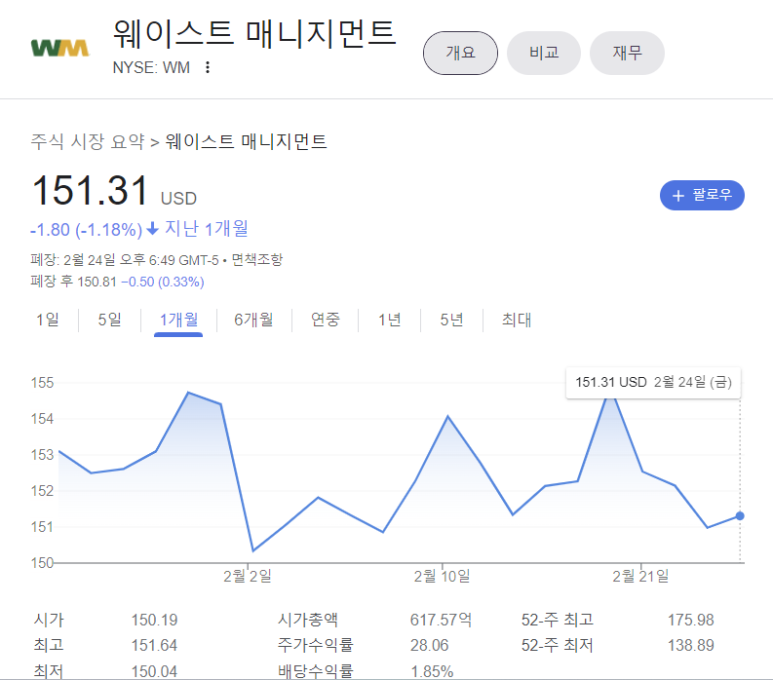
Task: Click the 최저 value 150.04
Action: pyautogui.click(x=154, y=671)
